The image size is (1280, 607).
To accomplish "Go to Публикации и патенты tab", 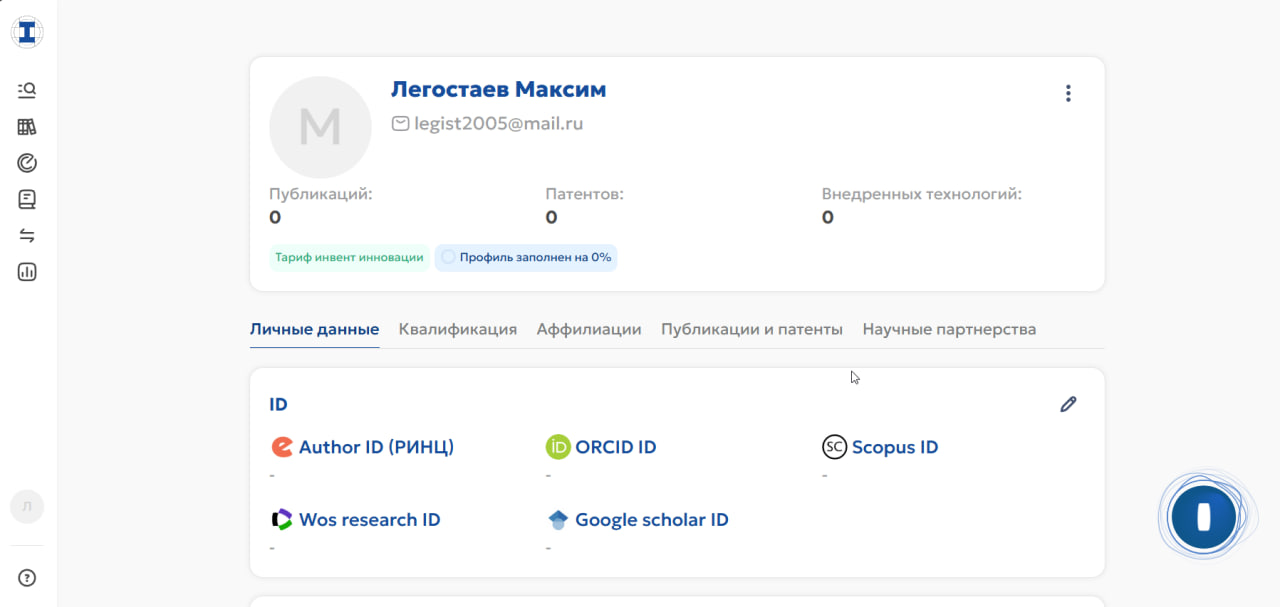I will (752, 329).
